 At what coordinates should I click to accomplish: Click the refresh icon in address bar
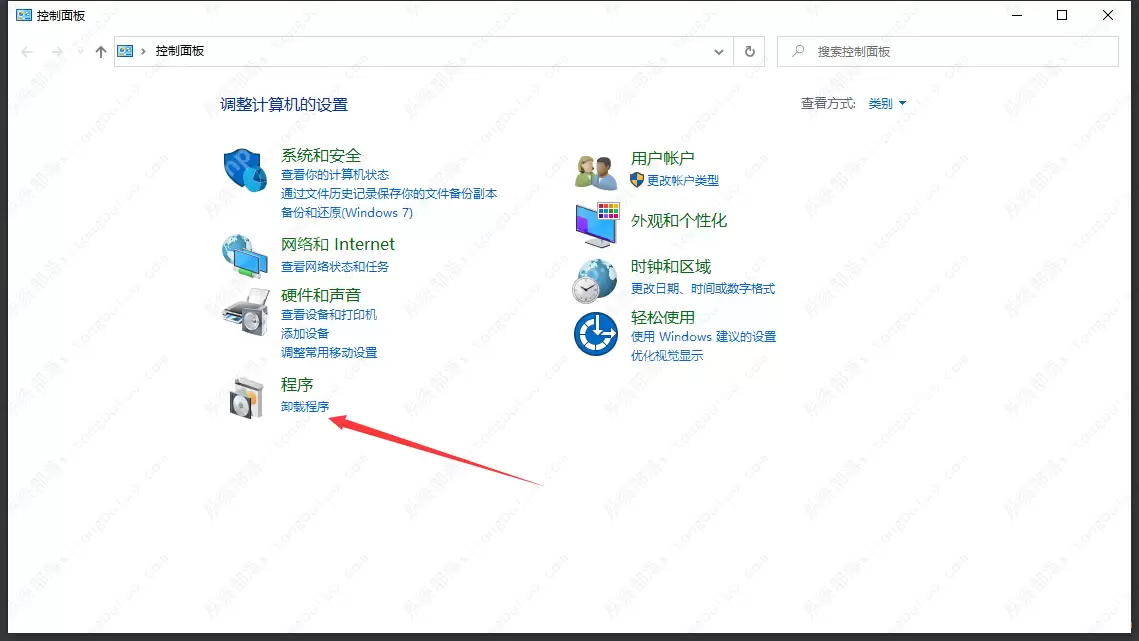pos(749,51)
